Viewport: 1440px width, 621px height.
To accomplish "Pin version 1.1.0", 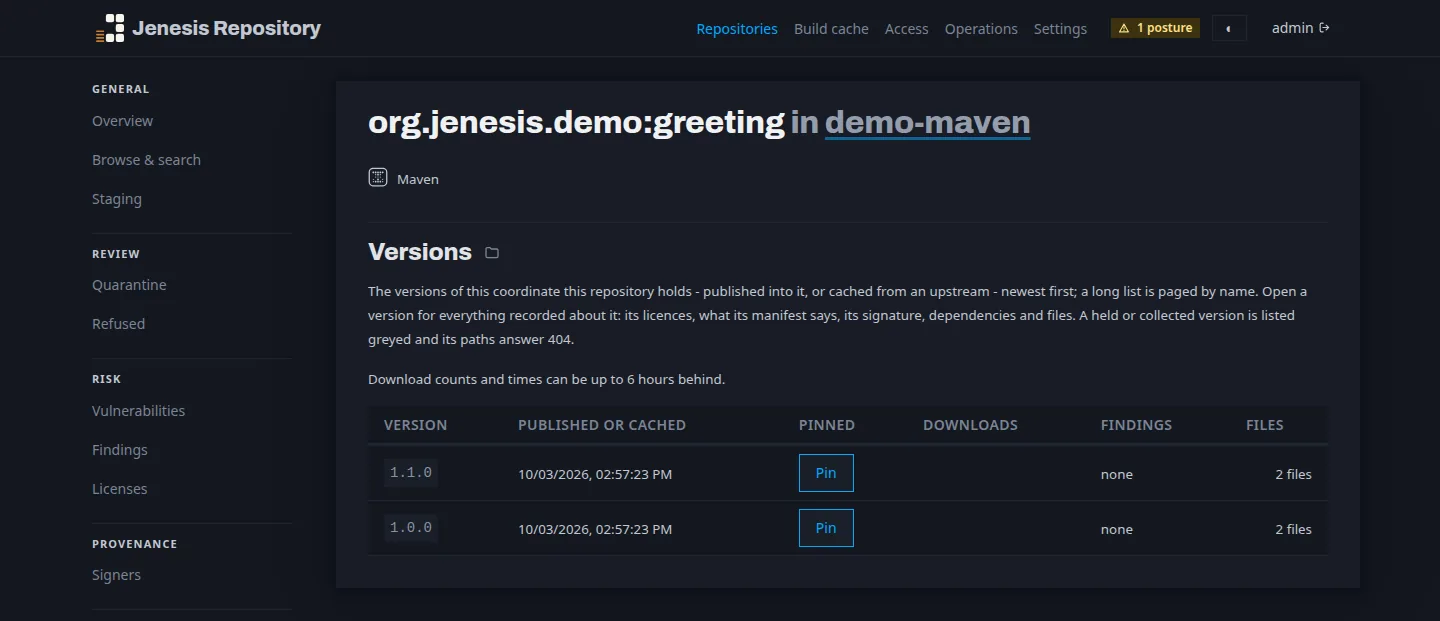I will [x=826, y=473].
